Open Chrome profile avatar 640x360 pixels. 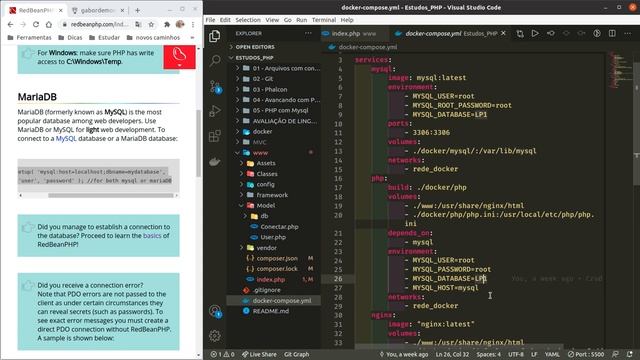pyautogui.click(x=180, y=24)
